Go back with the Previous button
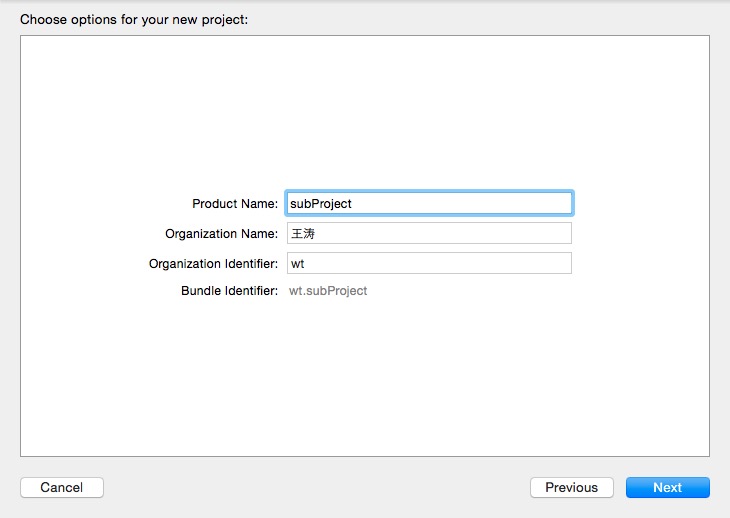This screenshot has height=518, width=730. point(571,488)
